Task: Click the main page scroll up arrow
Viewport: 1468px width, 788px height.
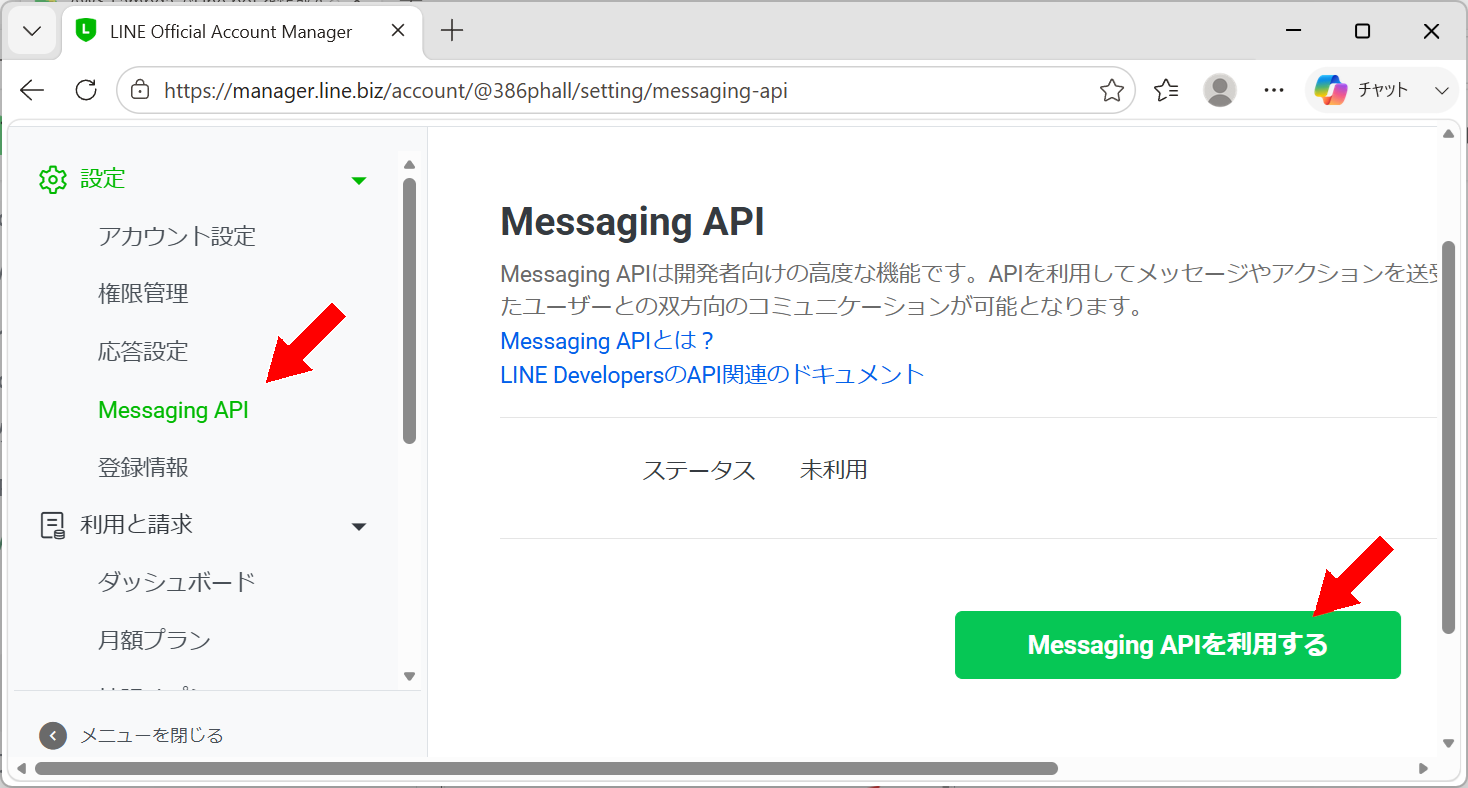Action: (x=1449, y=134)
